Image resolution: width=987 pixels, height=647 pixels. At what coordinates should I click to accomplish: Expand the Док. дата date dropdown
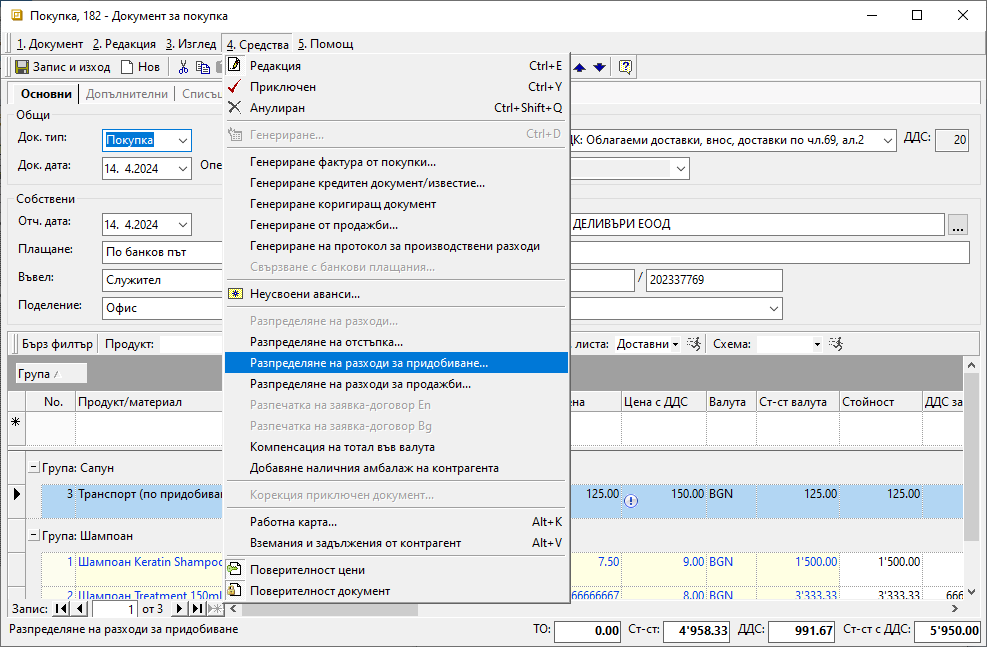(182, 168)
